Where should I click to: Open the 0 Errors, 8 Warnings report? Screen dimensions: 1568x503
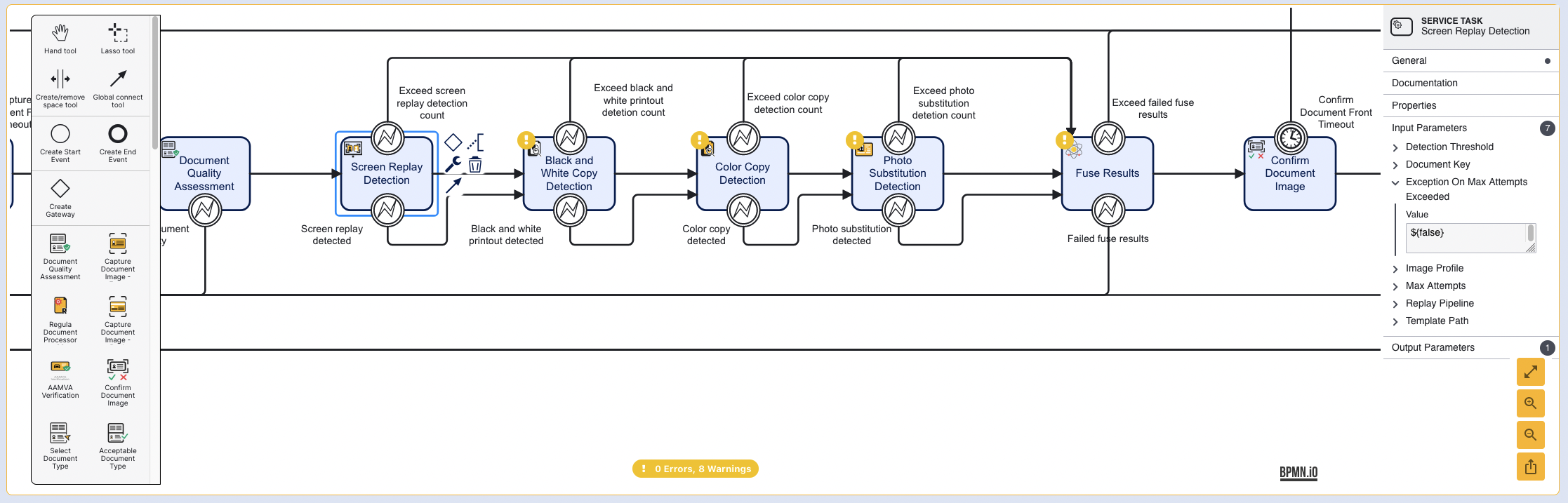point(695,469)
